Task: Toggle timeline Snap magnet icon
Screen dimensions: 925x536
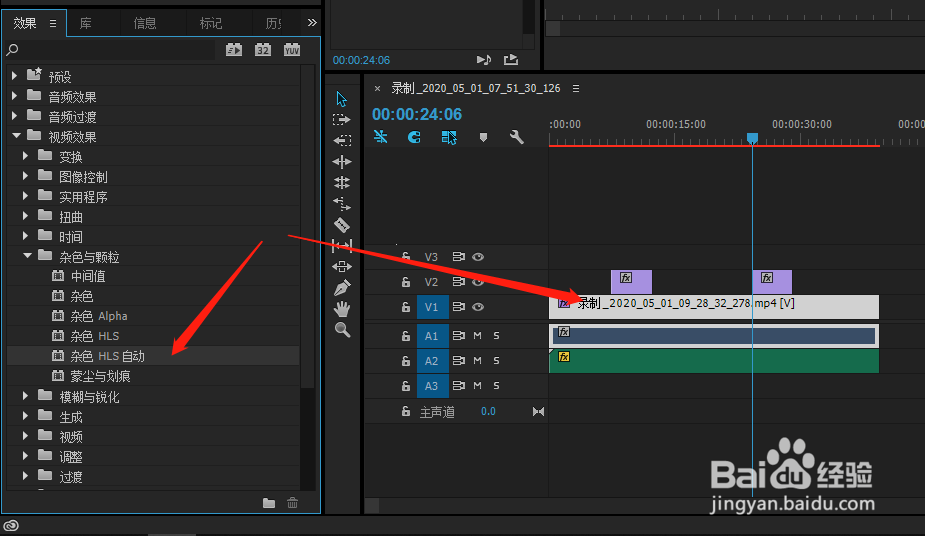Action: click(x=415, y=137)
